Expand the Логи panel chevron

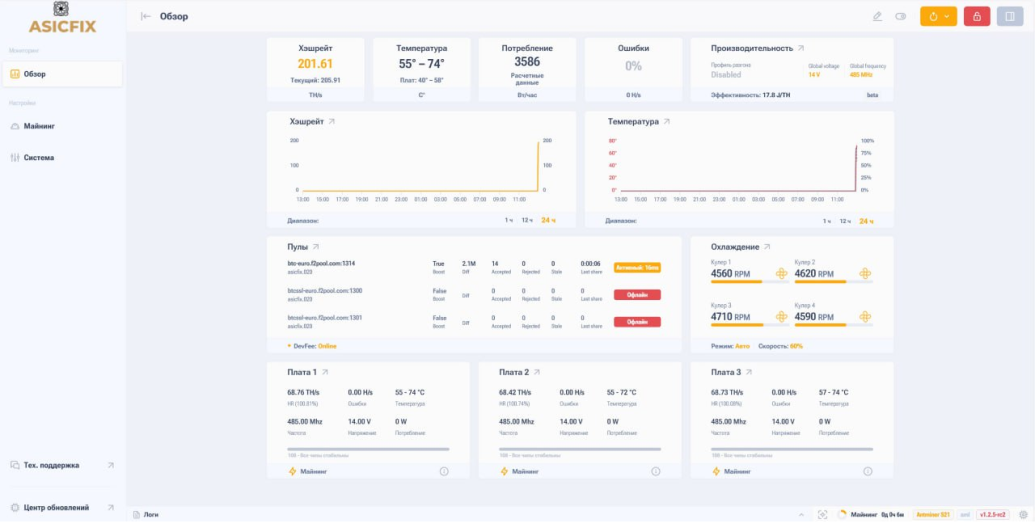pos(801,514)
